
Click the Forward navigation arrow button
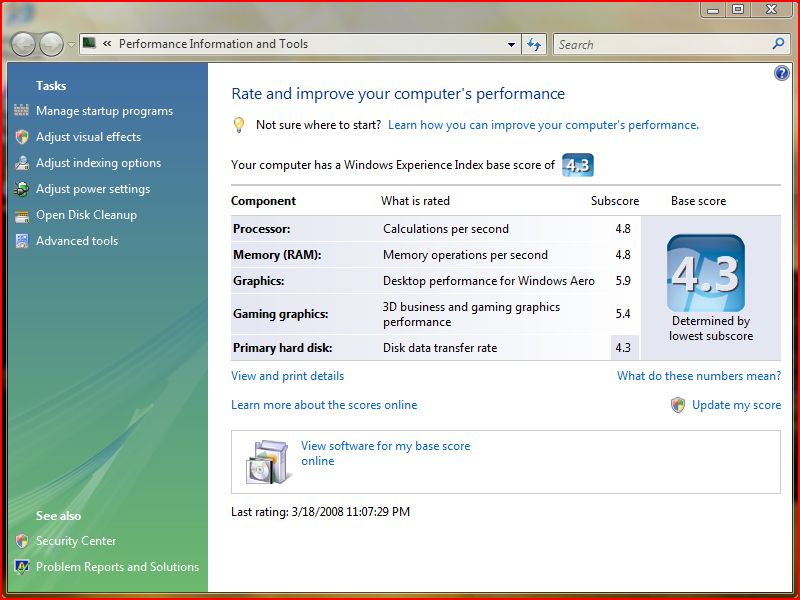click(x=51, y=44)
